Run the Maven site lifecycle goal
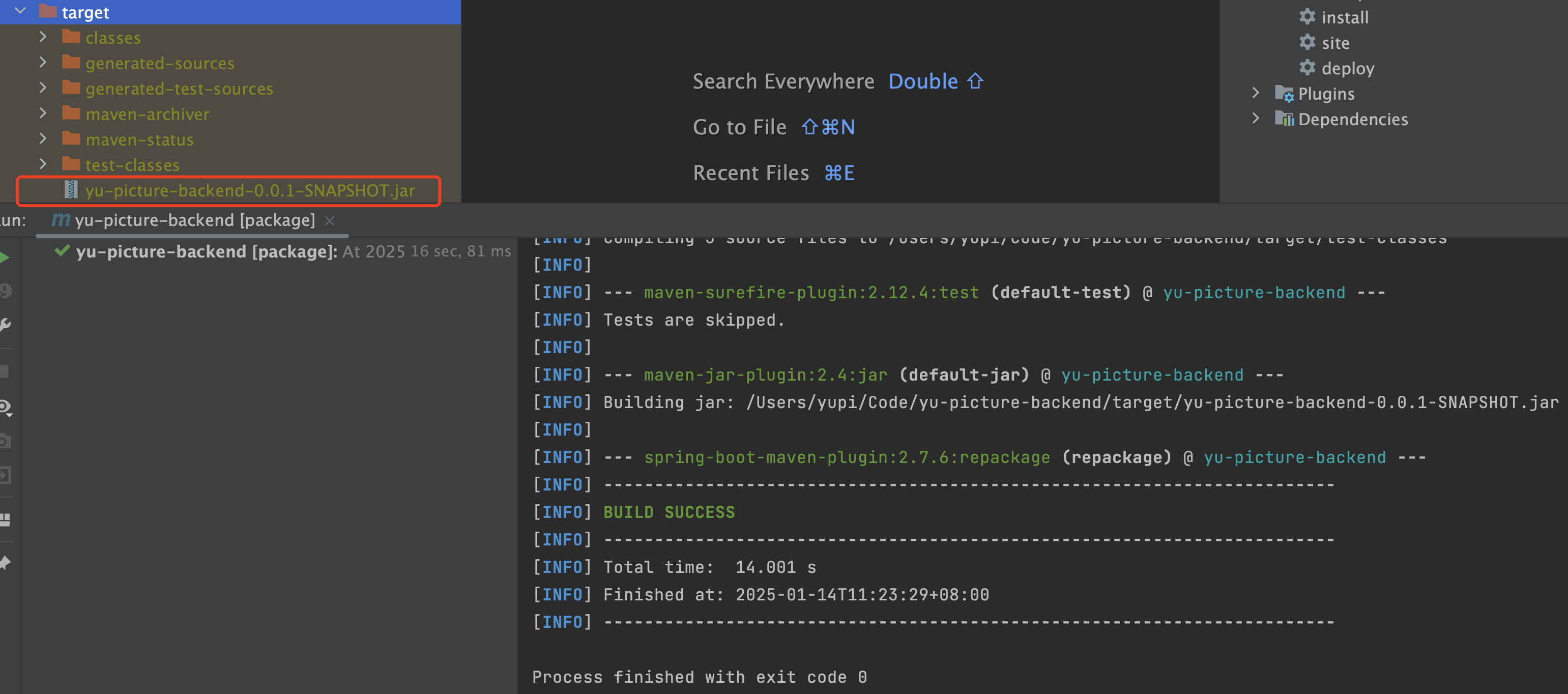Image resolution: width=1568 pixels, height=694 pixels. [1335, 43]
